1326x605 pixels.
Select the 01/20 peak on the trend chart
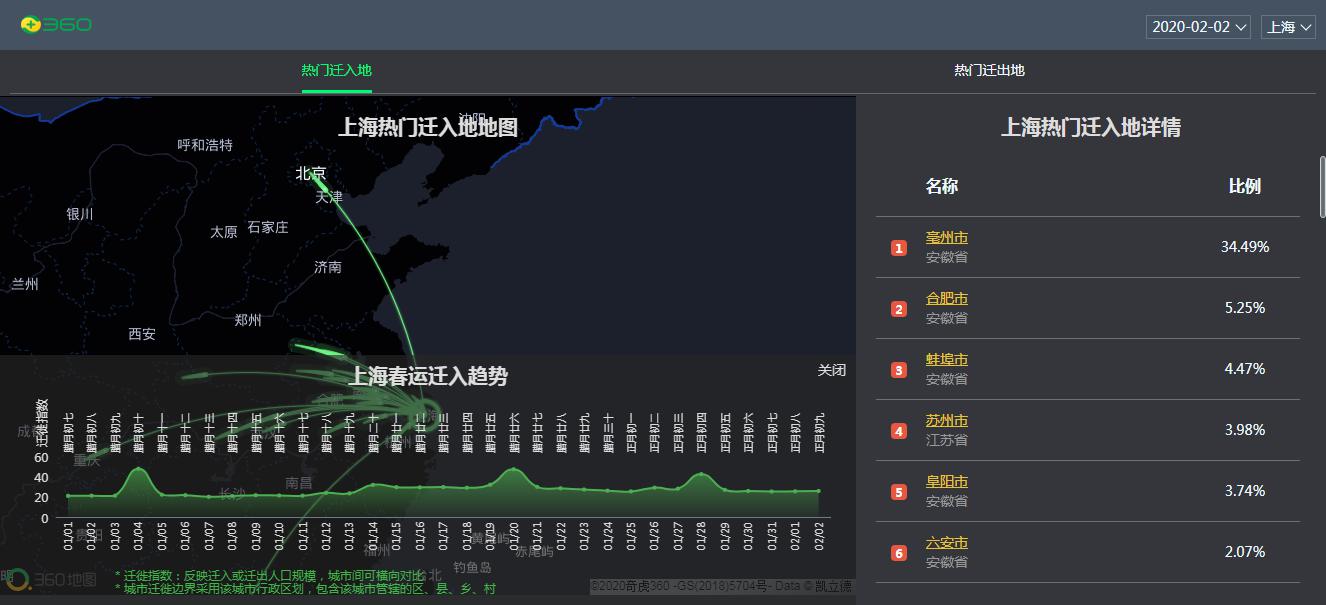tap(514, 468)
